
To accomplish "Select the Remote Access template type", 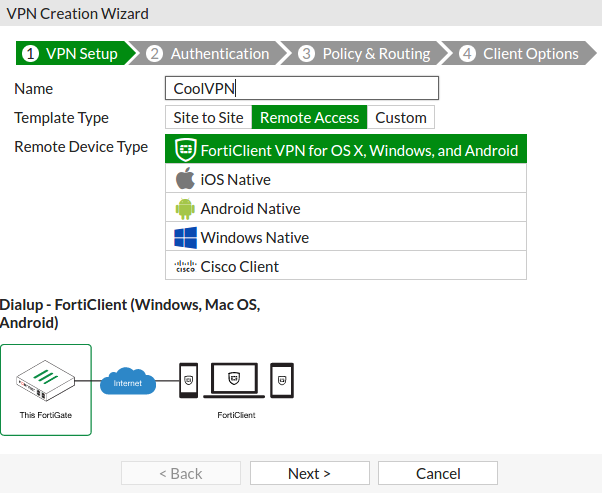I will point(309,117).
